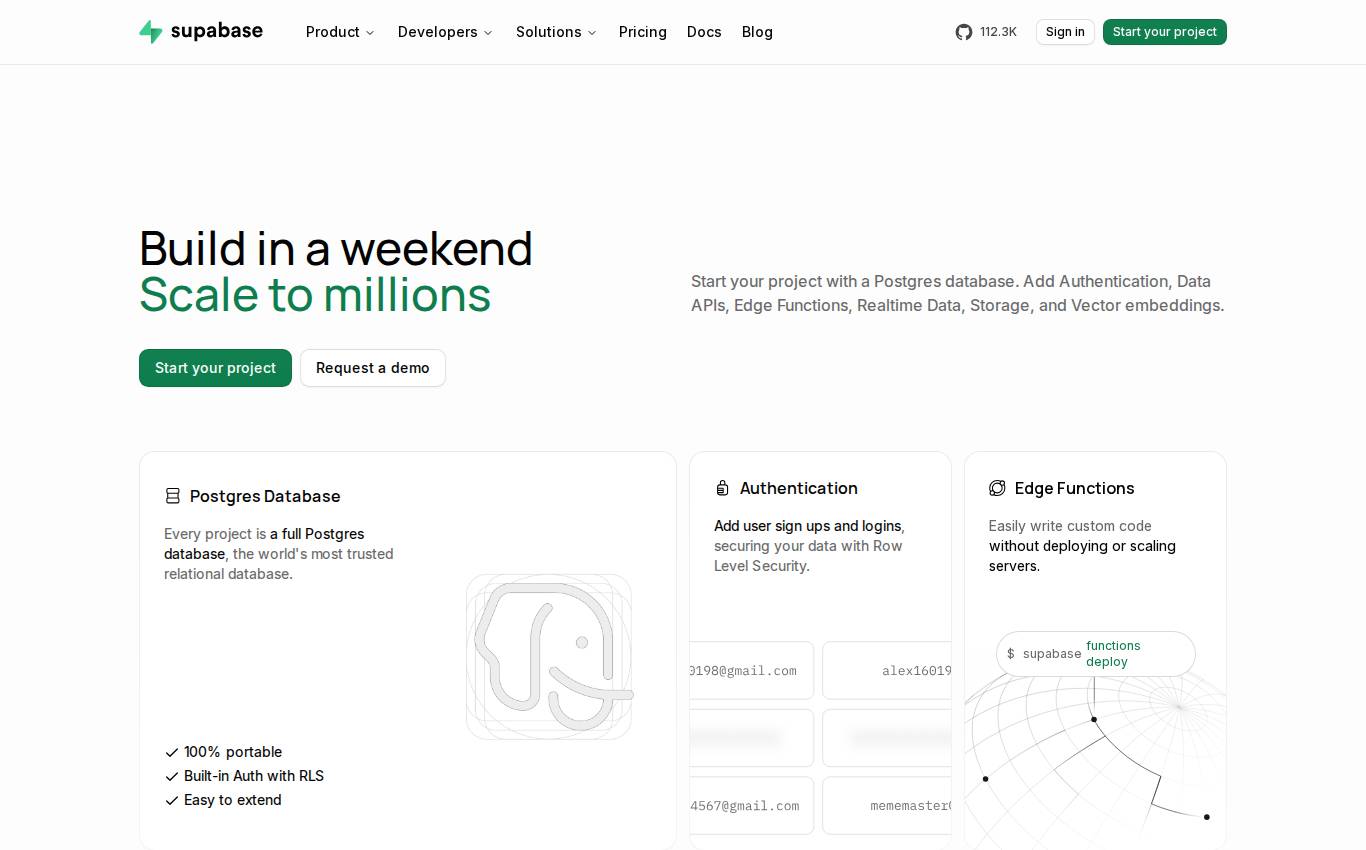1366x850 pixels.
Task: Click the supabase functions deploy command pill
Action: [1096, 654]
